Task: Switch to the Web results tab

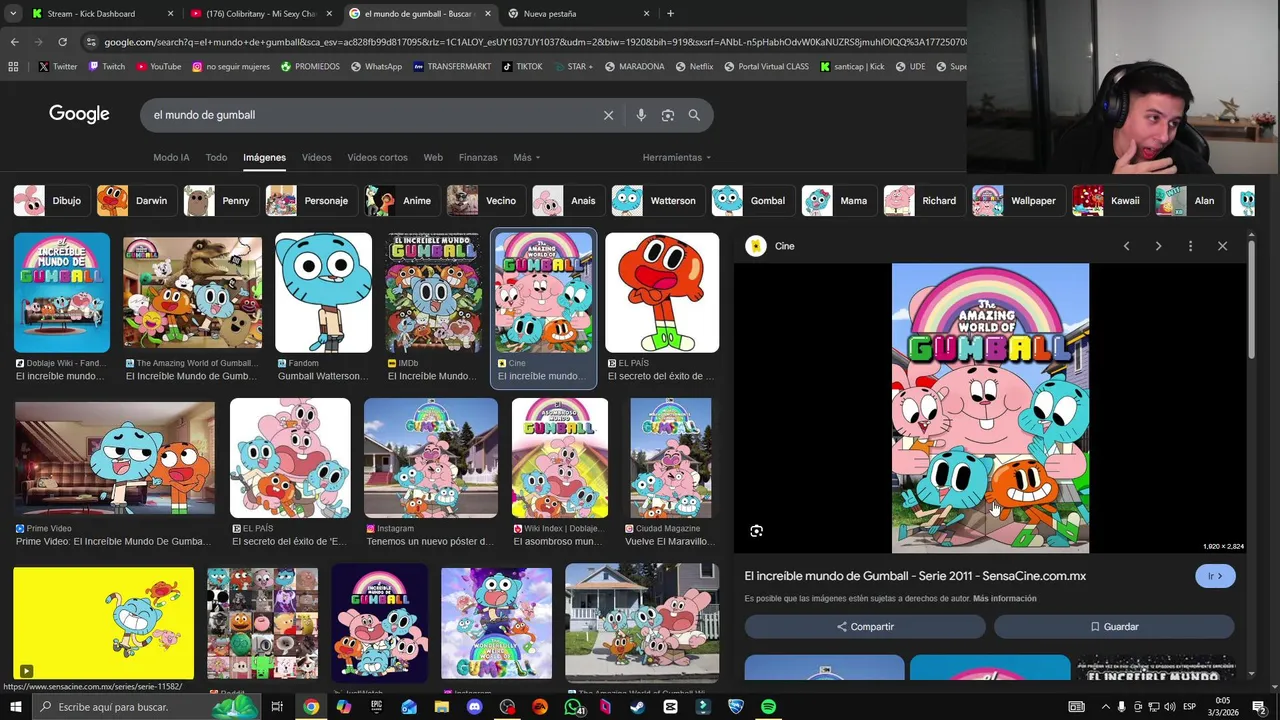Action: coord(433,157)
